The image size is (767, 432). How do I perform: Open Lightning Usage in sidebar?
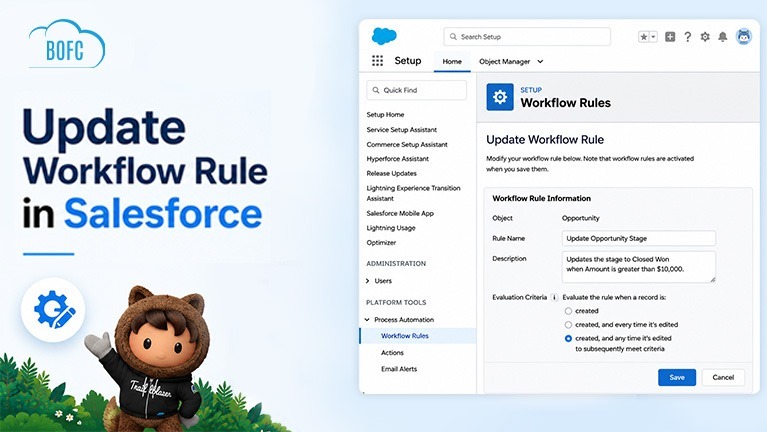coord(391,227)
